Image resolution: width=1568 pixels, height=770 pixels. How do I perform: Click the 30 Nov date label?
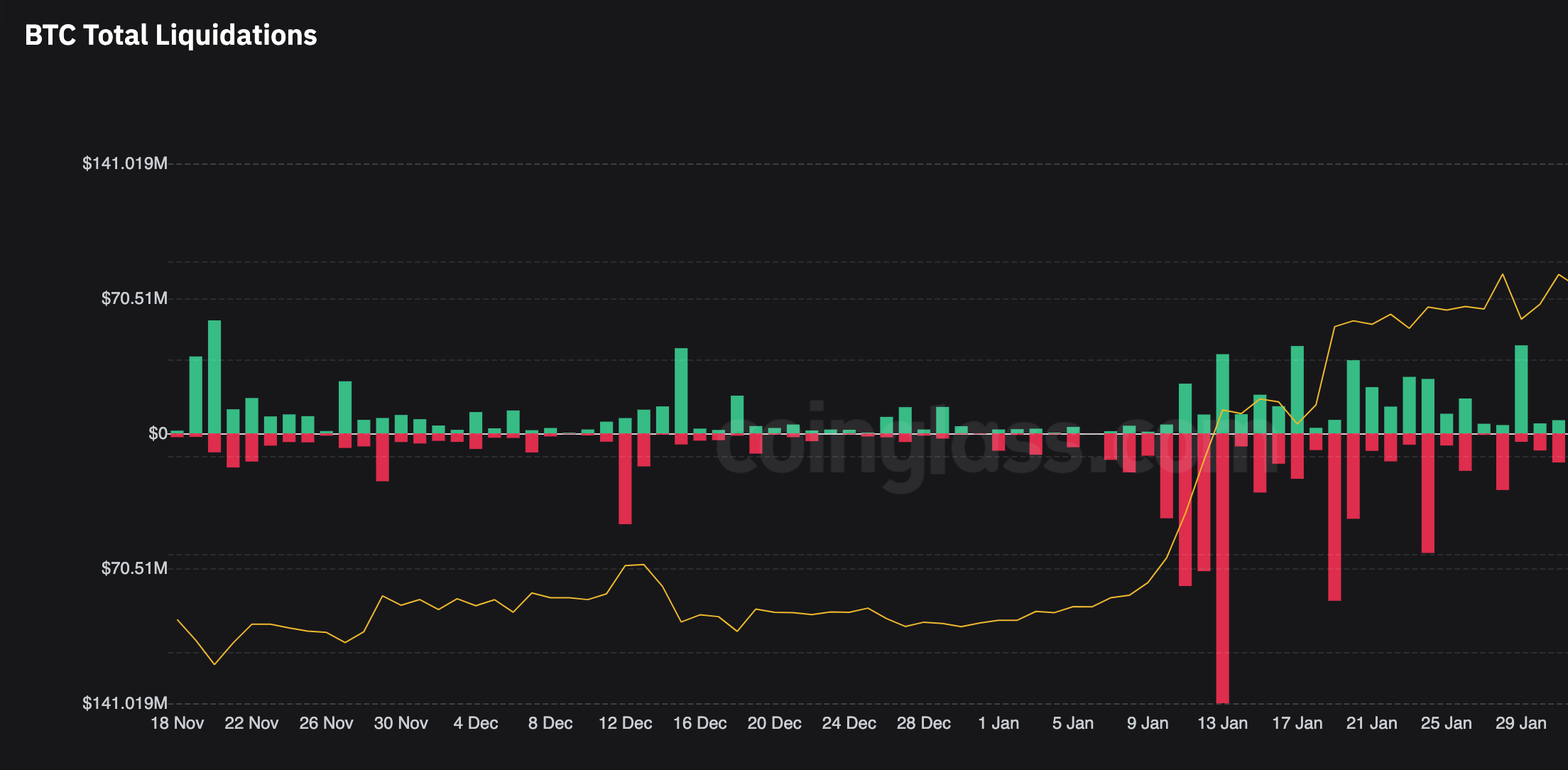point(401,723)
